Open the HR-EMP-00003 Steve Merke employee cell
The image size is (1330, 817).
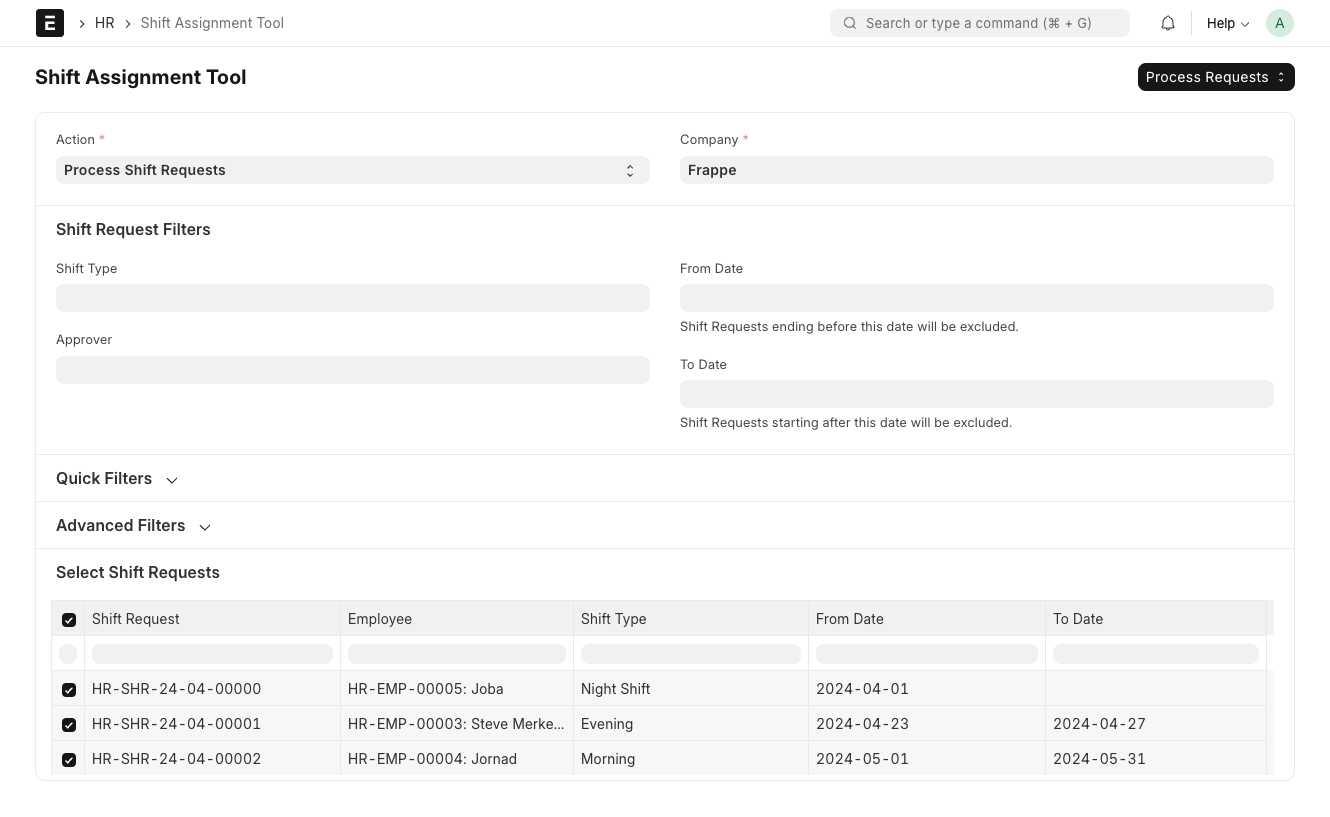pyautogui.click(x=457, y=724)
